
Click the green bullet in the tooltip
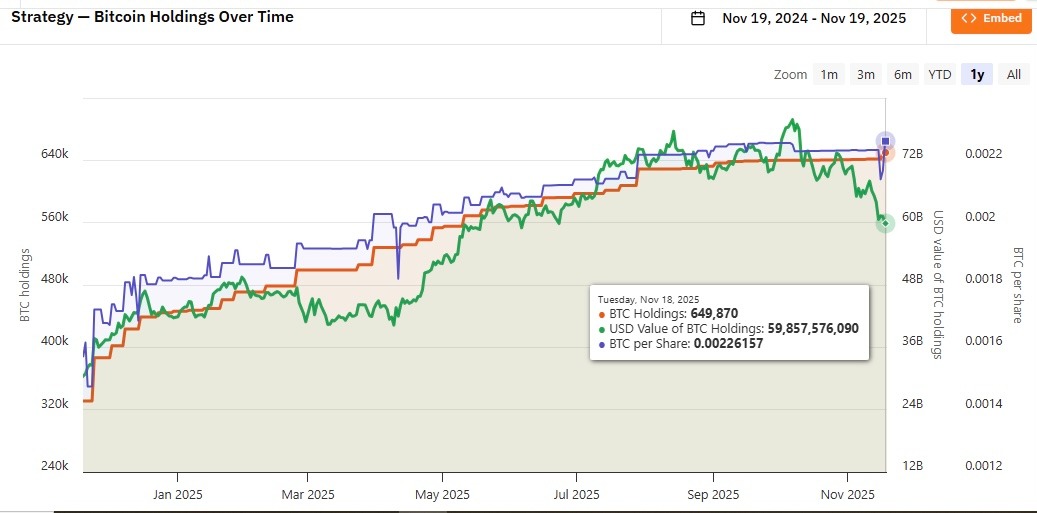click(602, 328)
